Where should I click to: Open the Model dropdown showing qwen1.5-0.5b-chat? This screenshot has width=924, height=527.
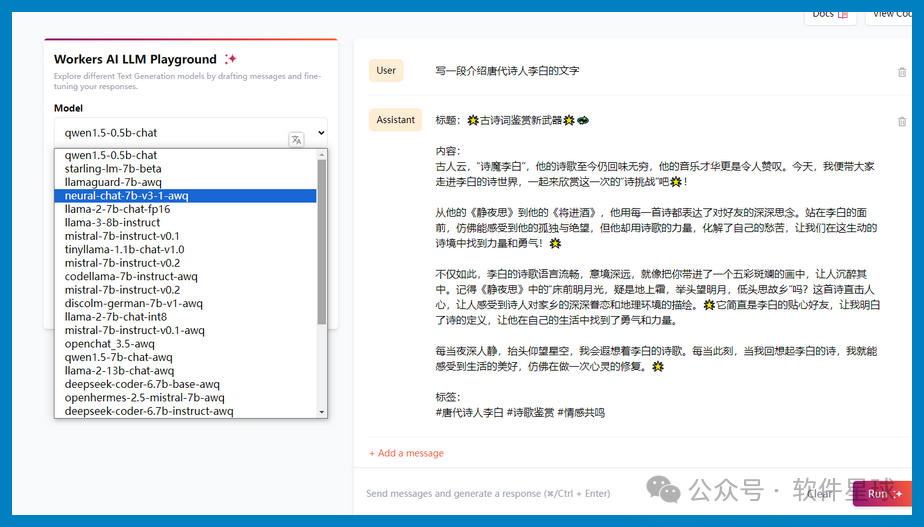(190, 133)
